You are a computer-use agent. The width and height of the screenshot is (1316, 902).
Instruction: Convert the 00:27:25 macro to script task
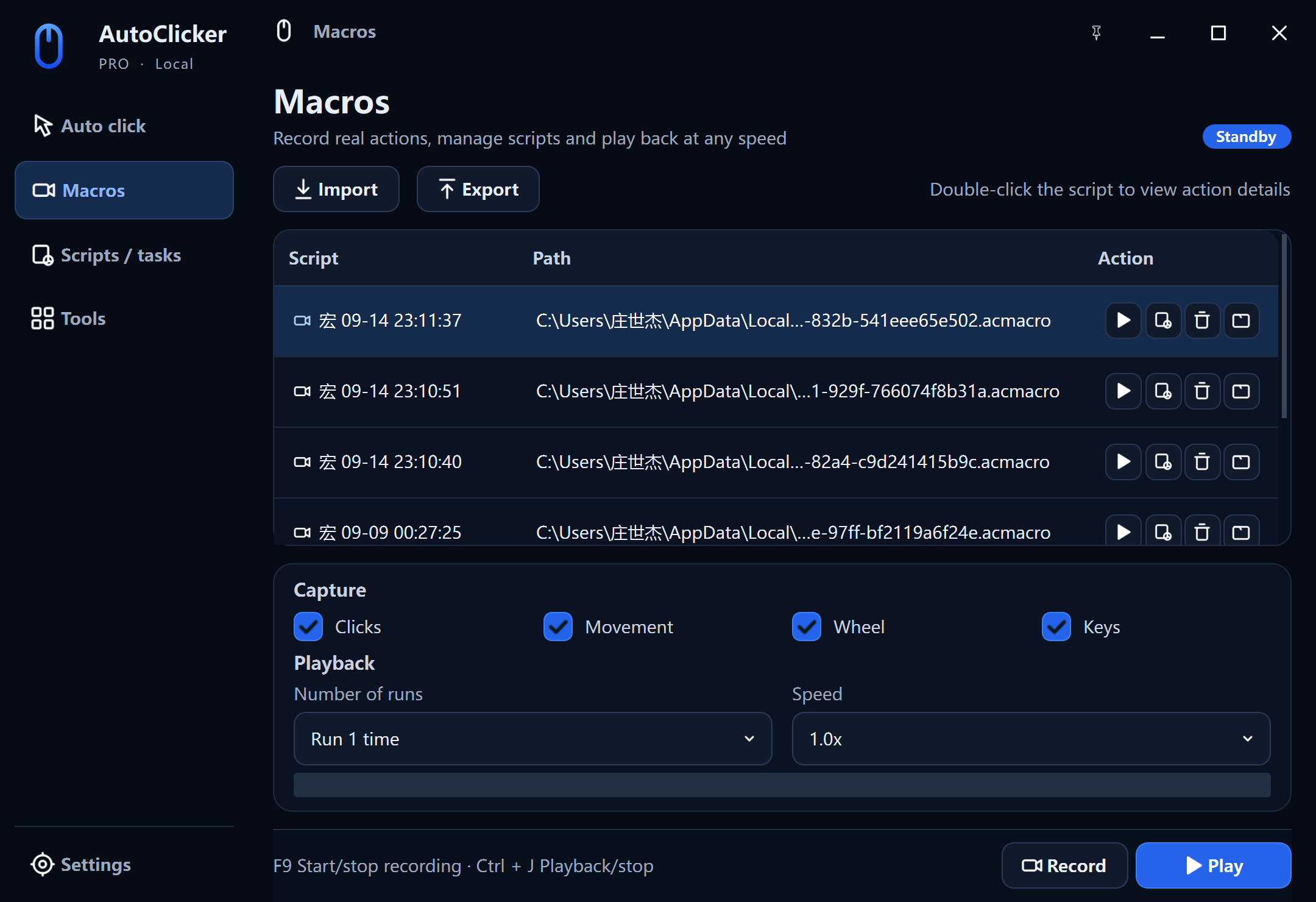pyautogui.click(x=1163, y=530)
